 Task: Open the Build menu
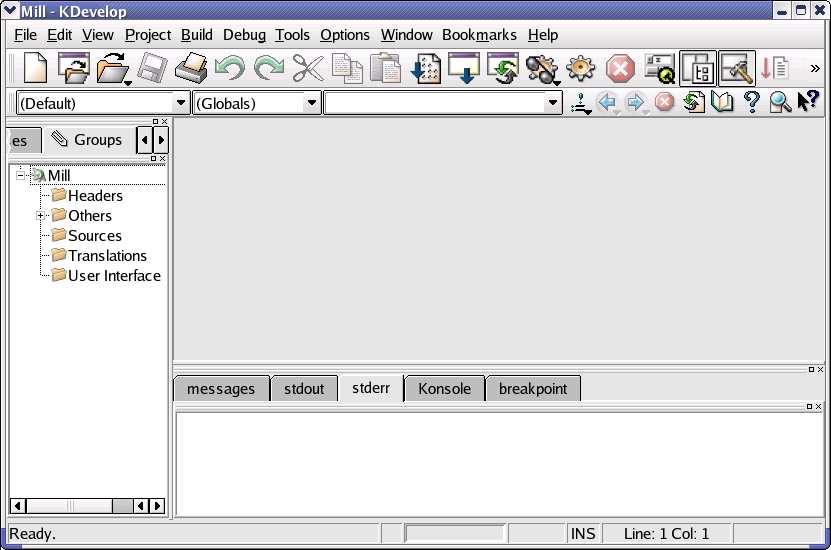(197, 35)
